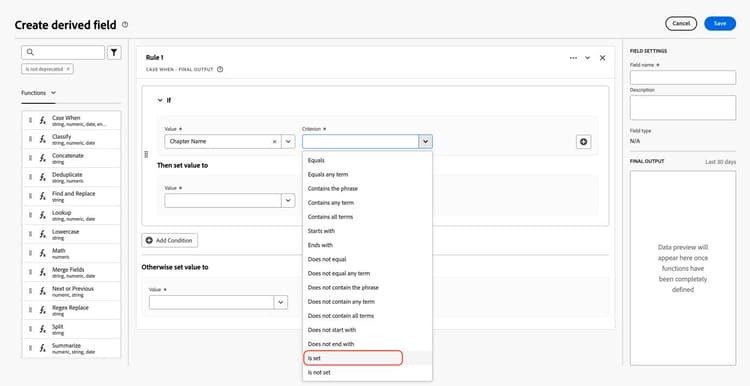Remove the 'Is not deprecated' filter tag
750x386 pixels.
pyautogui.click(x=68, y=69)
